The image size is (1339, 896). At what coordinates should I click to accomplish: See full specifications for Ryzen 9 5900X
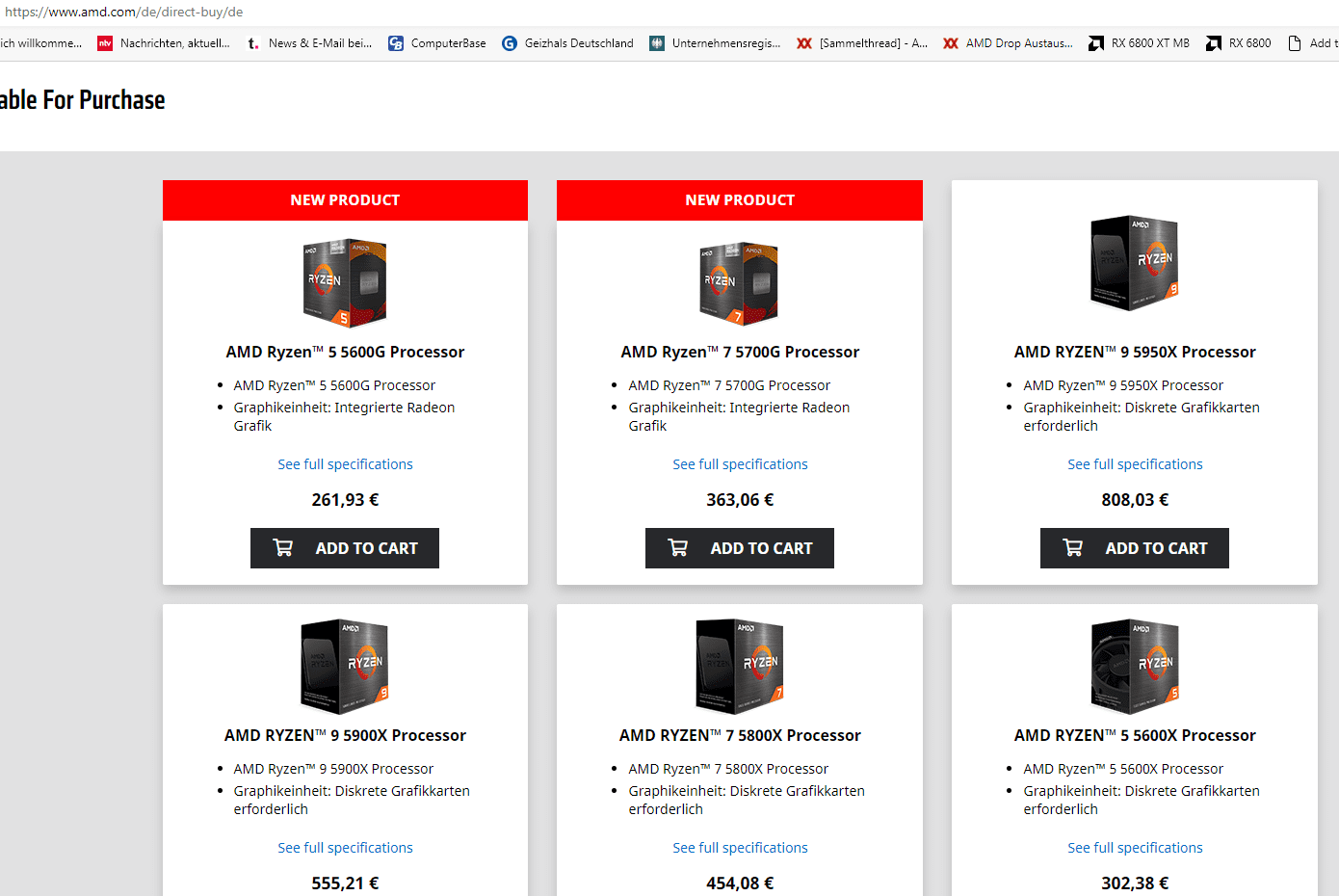coord(345,848)
